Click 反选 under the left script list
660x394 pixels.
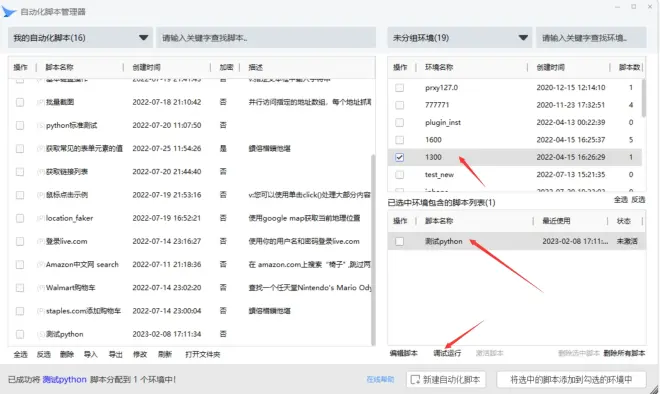[x=44, y=354]
